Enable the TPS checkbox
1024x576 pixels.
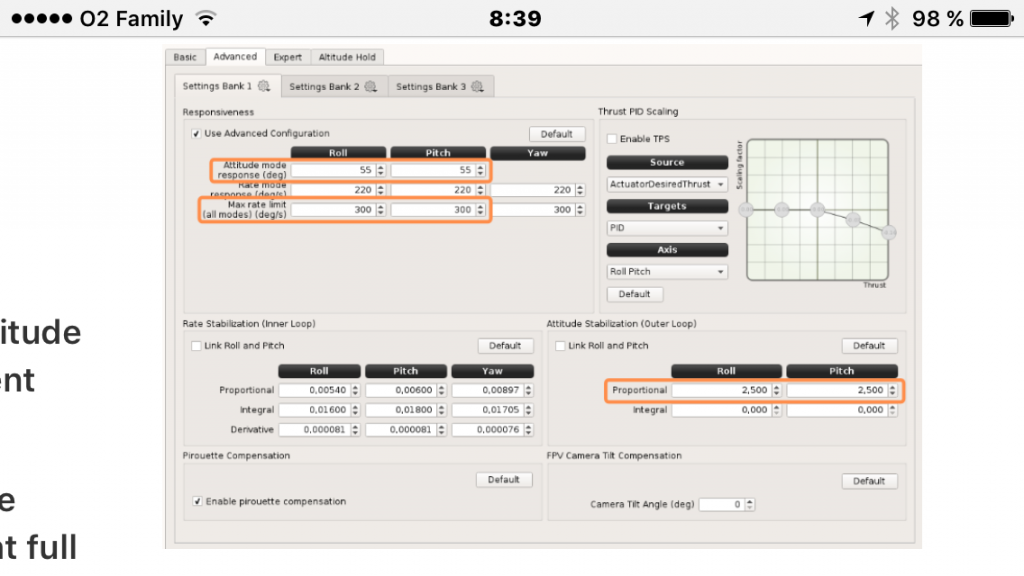pos(612,139)
